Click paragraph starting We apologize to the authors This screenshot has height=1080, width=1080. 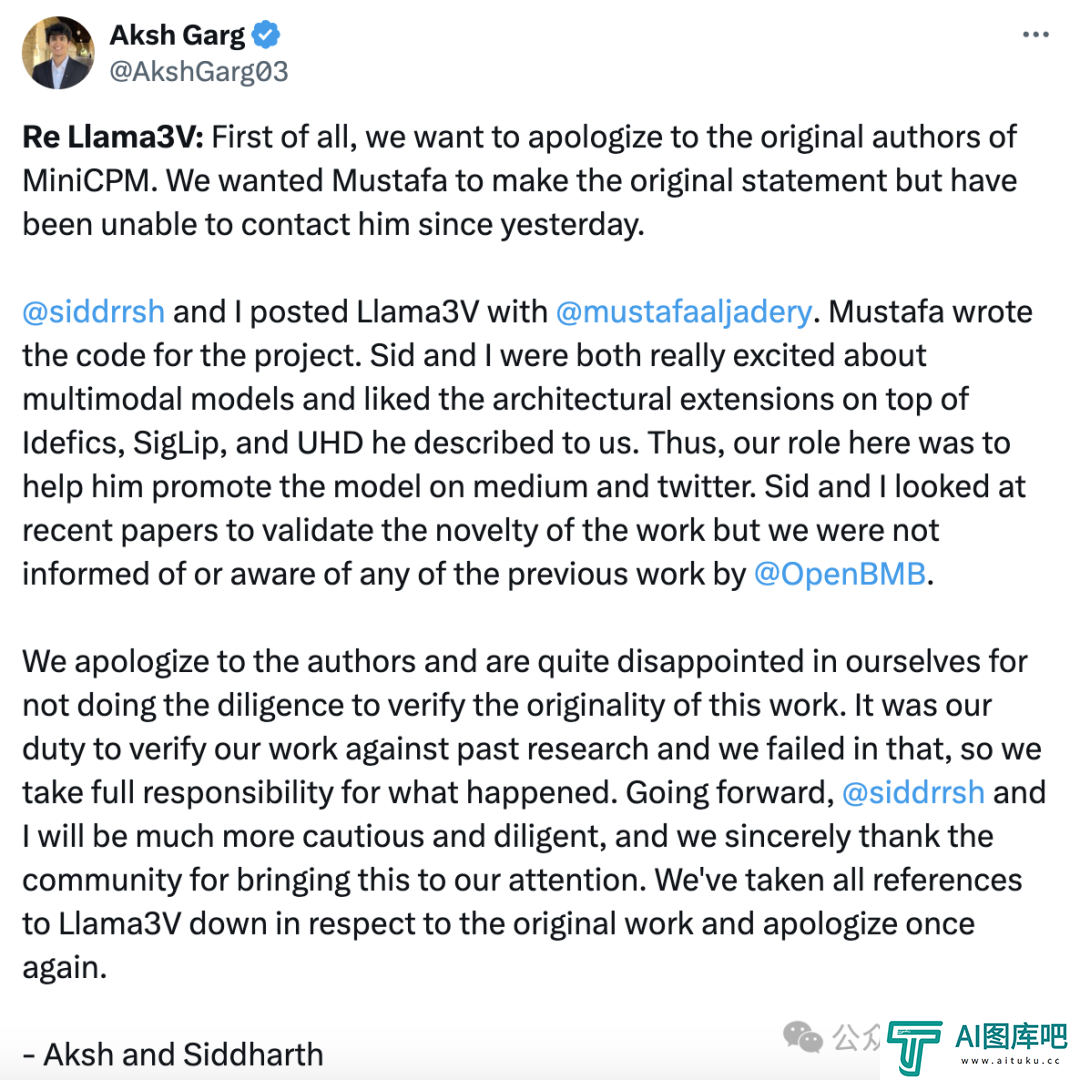pos(534,815)
